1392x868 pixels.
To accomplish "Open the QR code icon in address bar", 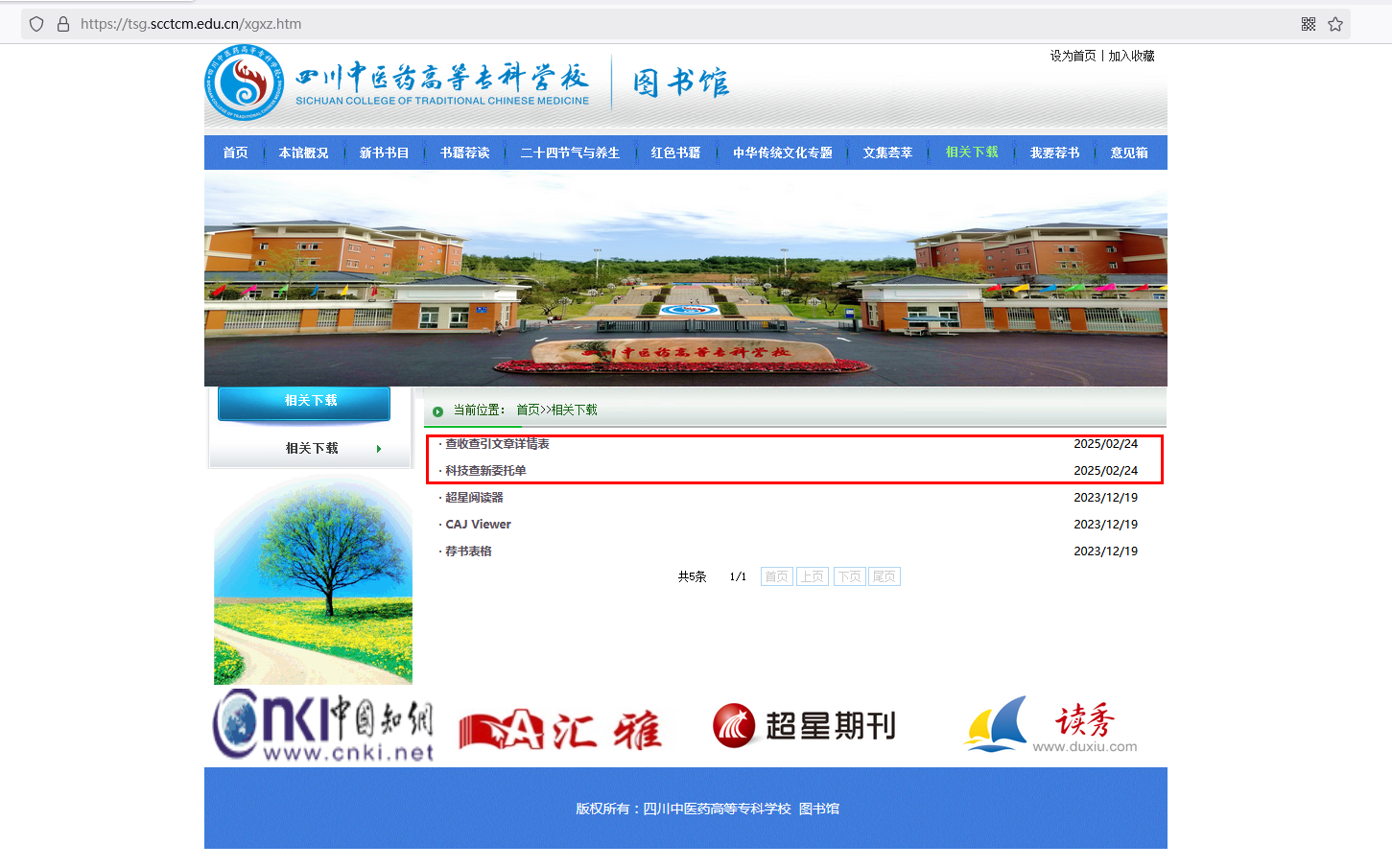I will pyautogui.click(x=1309, y=24).
